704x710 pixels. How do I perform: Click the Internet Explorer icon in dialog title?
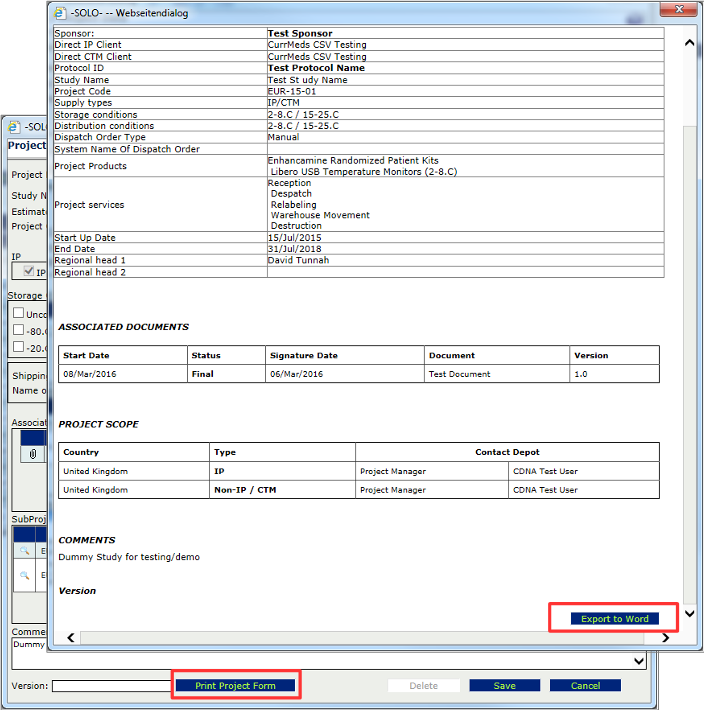pyautogui.click(x=59, y=13)
